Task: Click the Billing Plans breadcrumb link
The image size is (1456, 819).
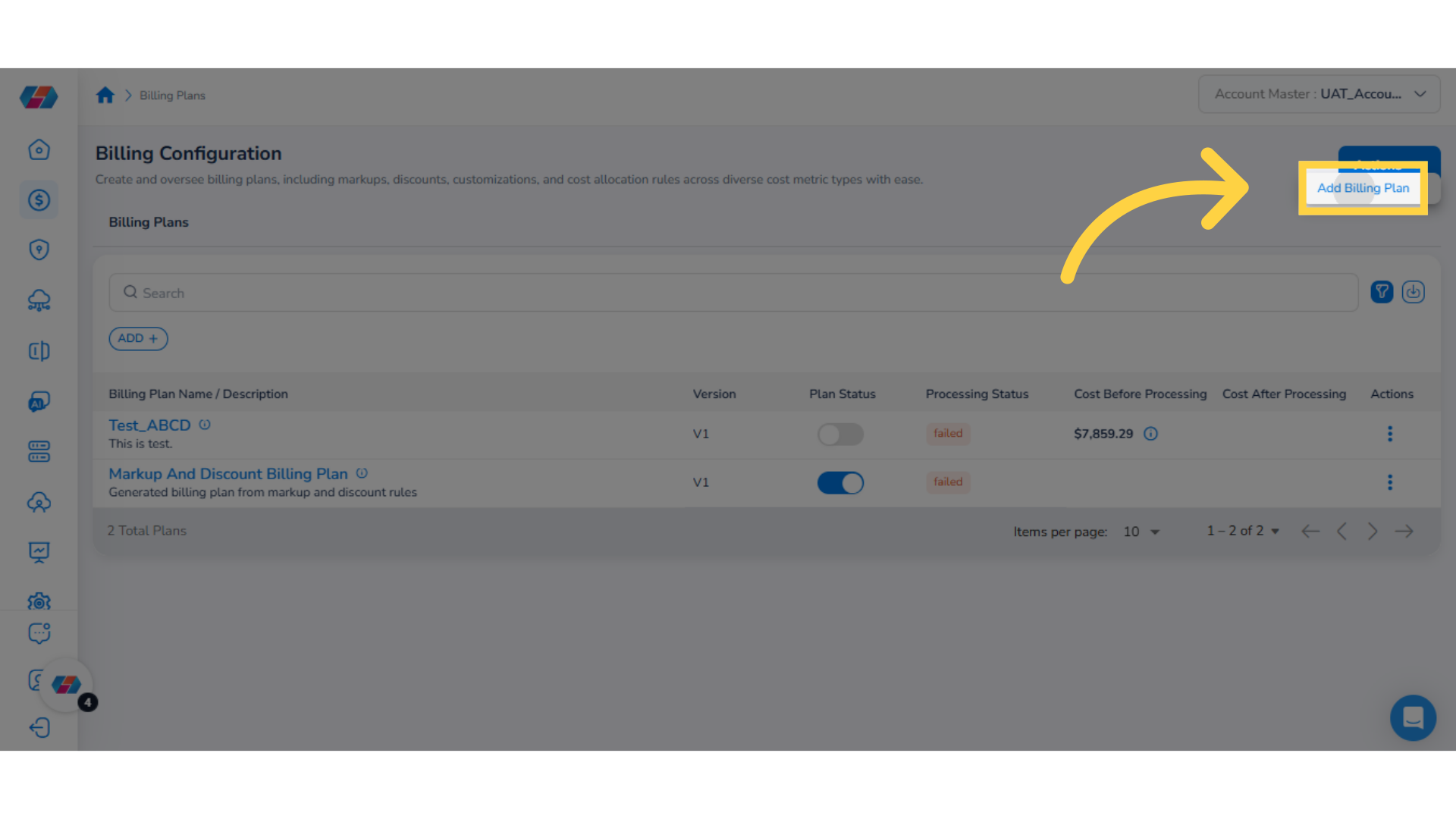Action: point(172,96)
